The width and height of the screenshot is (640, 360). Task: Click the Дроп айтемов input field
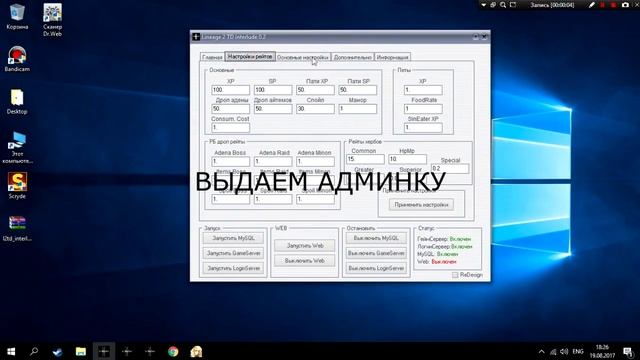point(273,109)
